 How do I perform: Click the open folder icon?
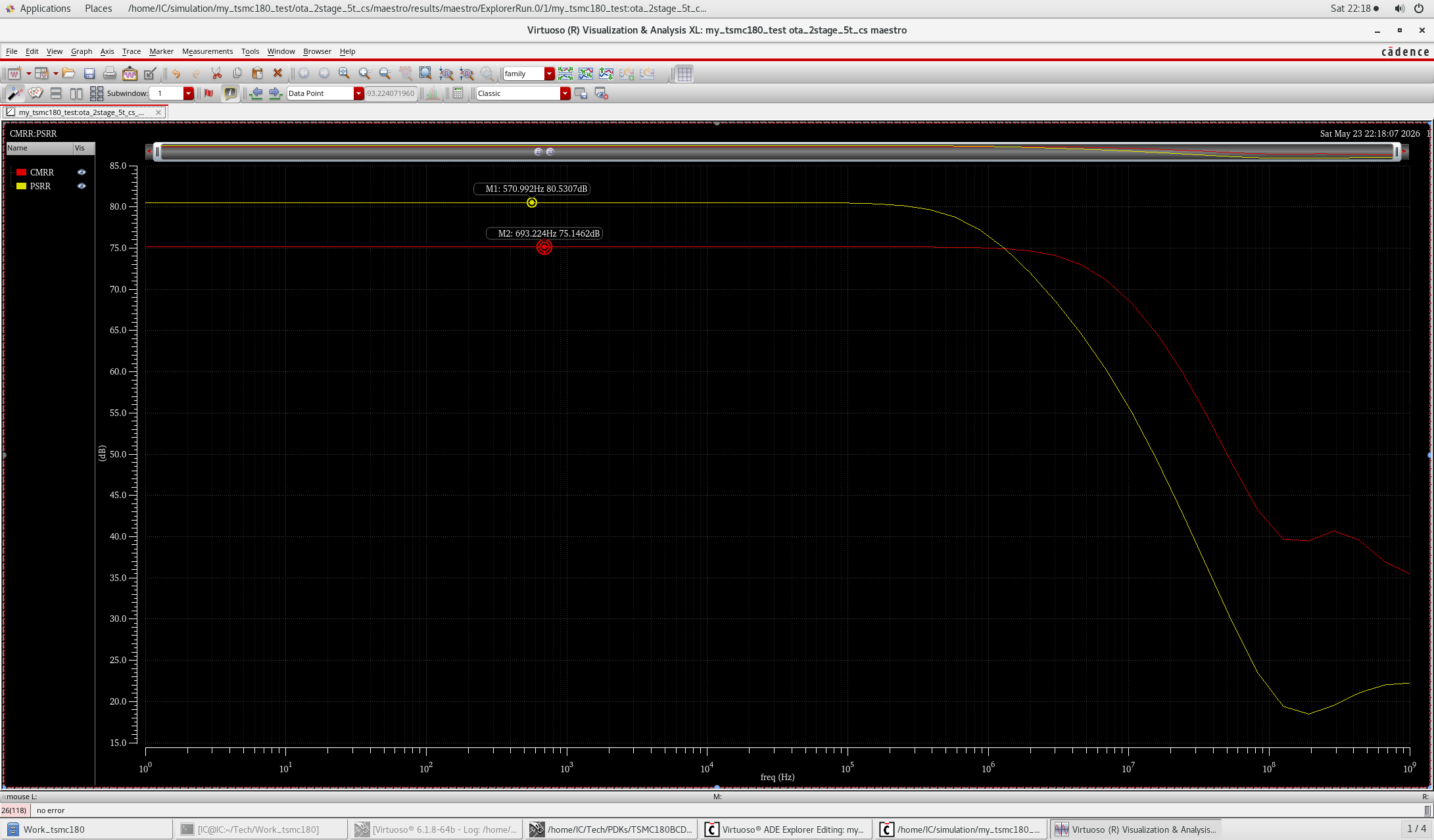coord(68,74)
